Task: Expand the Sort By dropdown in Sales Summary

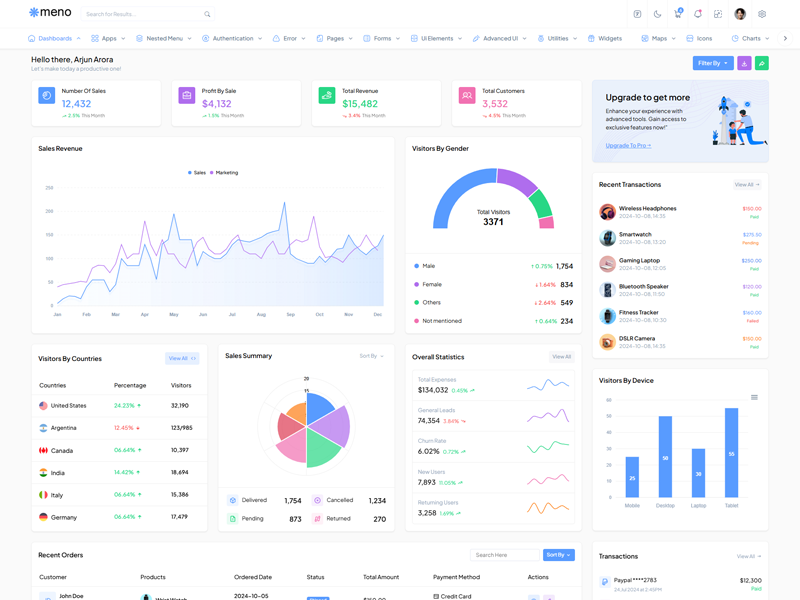Action: [371, 356]
